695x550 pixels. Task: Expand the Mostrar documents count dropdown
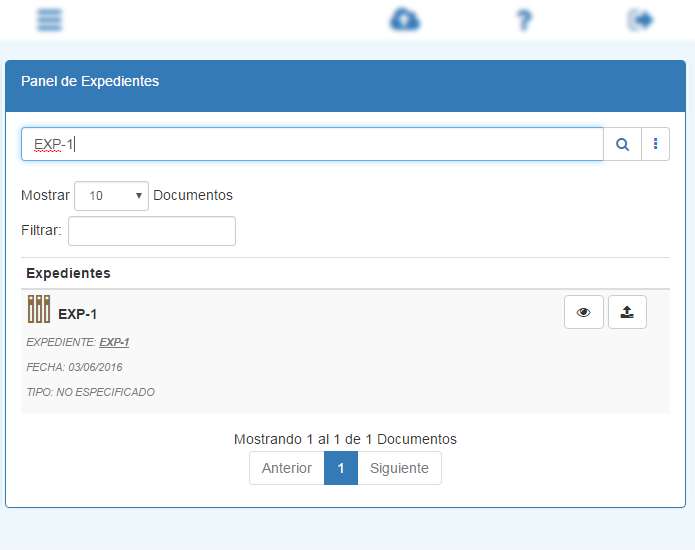(111, 196)
